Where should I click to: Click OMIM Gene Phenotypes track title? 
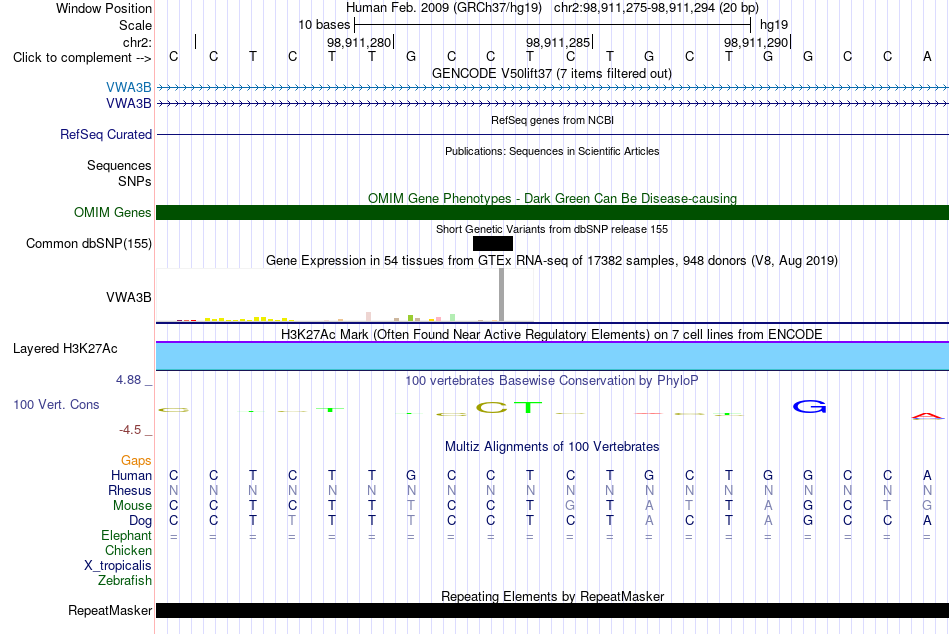click(x=552, y=198)
